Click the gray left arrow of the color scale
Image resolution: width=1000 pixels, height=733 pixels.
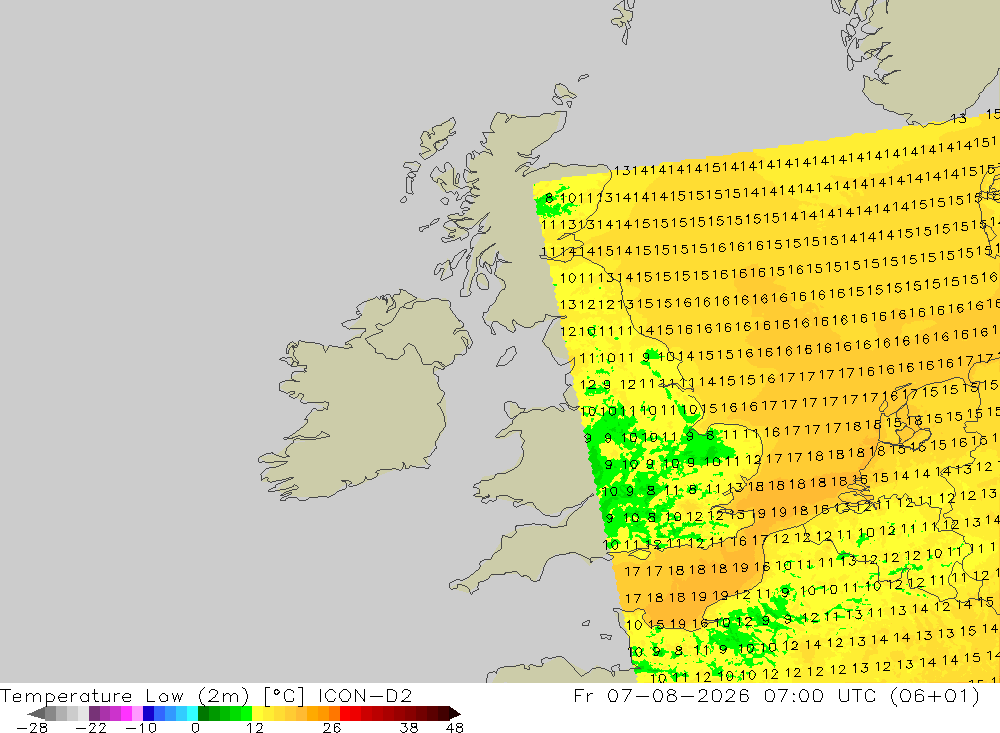(36, 714)
